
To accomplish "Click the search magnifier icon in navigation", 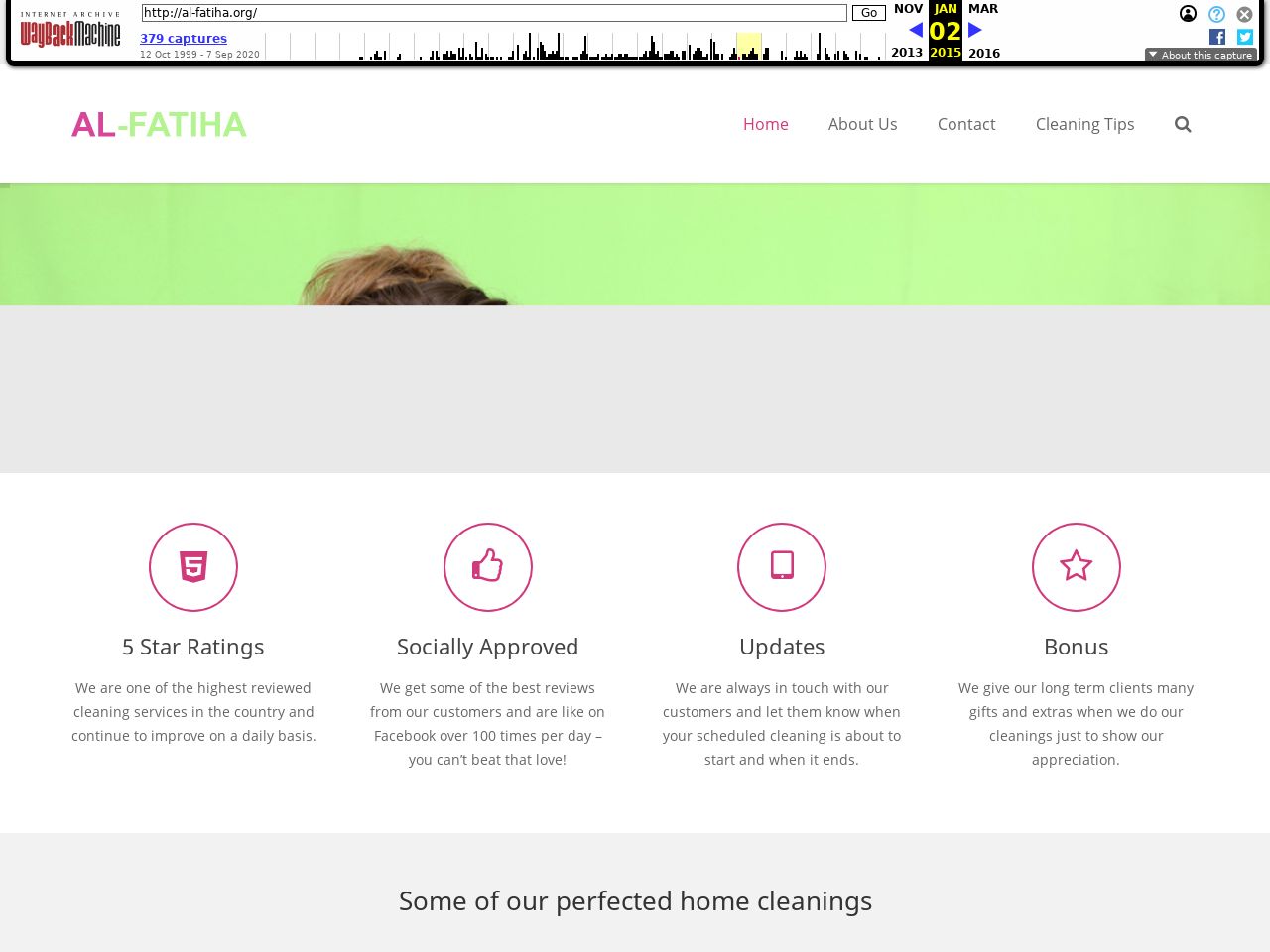I will pos(1182,124).
